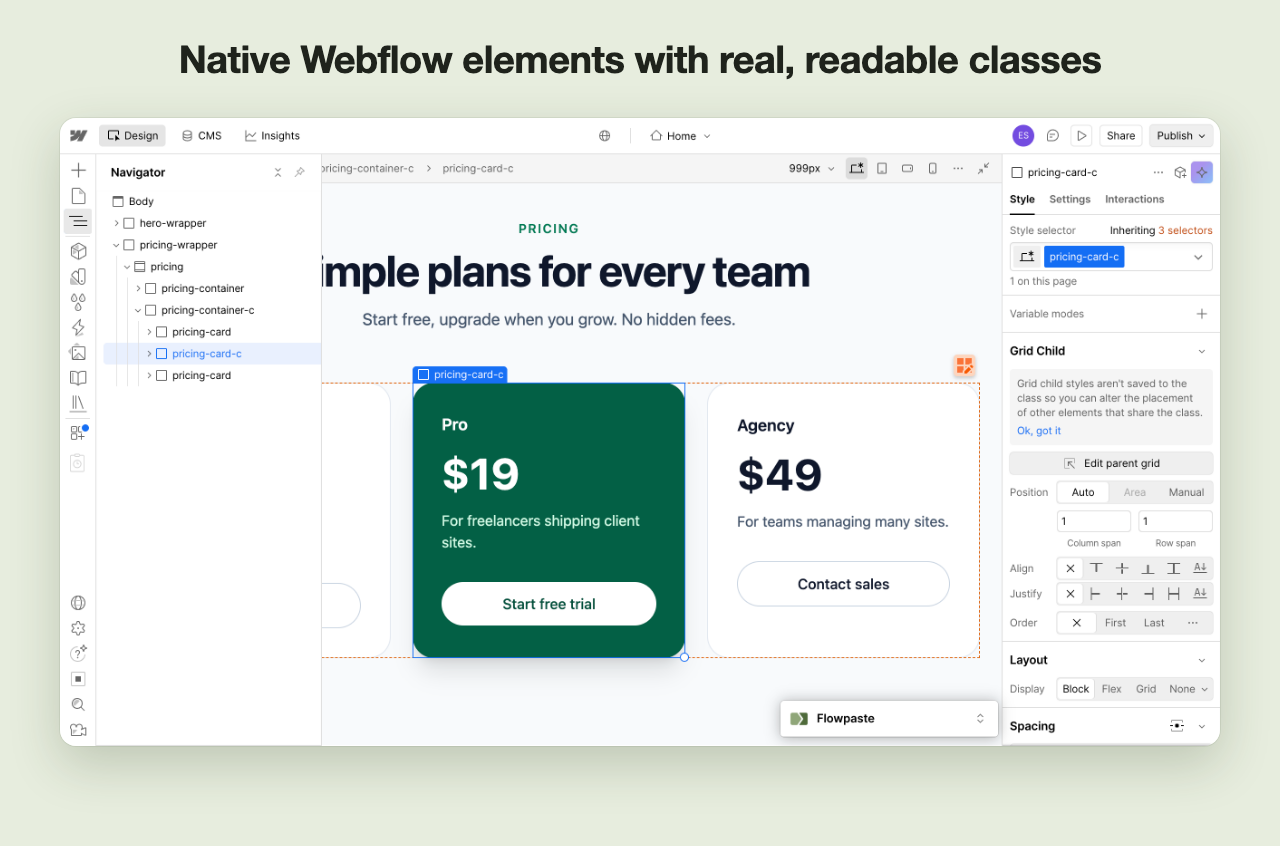This screenshot has width=1280, height=846.
Task: Click Edit parent grid button
Action: tap(1111, 463)
